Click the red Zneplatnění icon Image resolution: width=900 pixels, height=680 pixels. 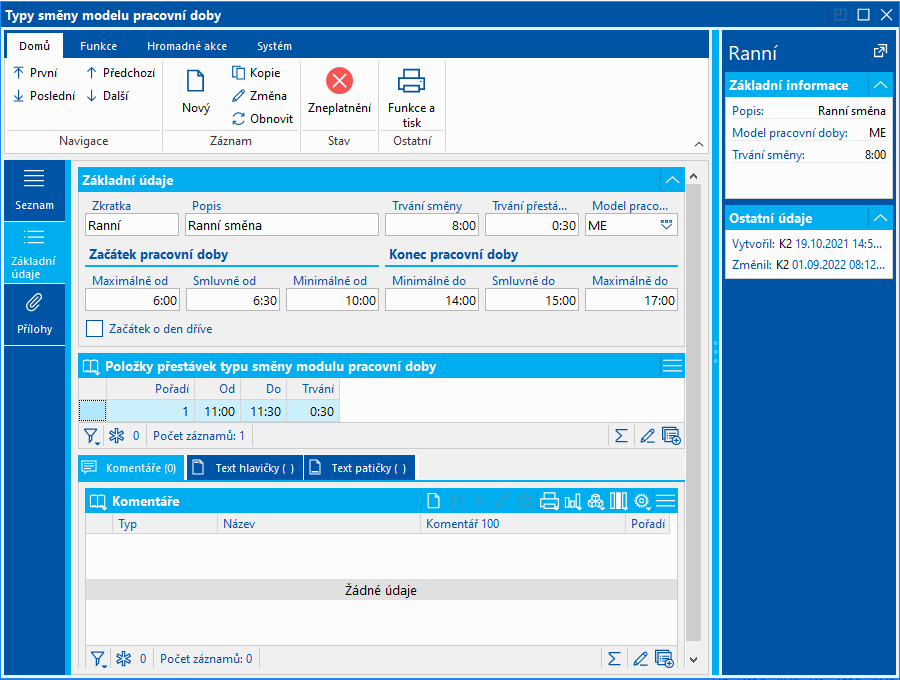pos(339,81)
